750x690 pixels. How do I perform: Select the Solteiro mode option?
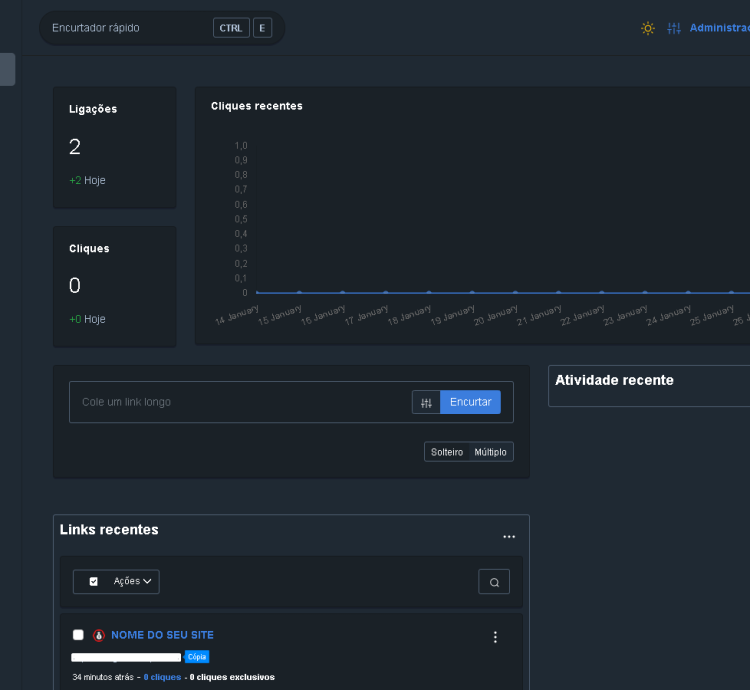447,452
